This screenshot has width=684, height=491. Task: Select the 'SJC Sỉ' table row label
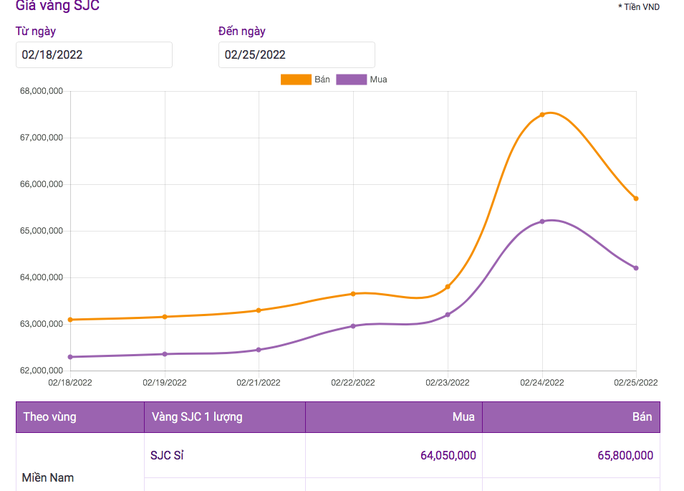168,455
